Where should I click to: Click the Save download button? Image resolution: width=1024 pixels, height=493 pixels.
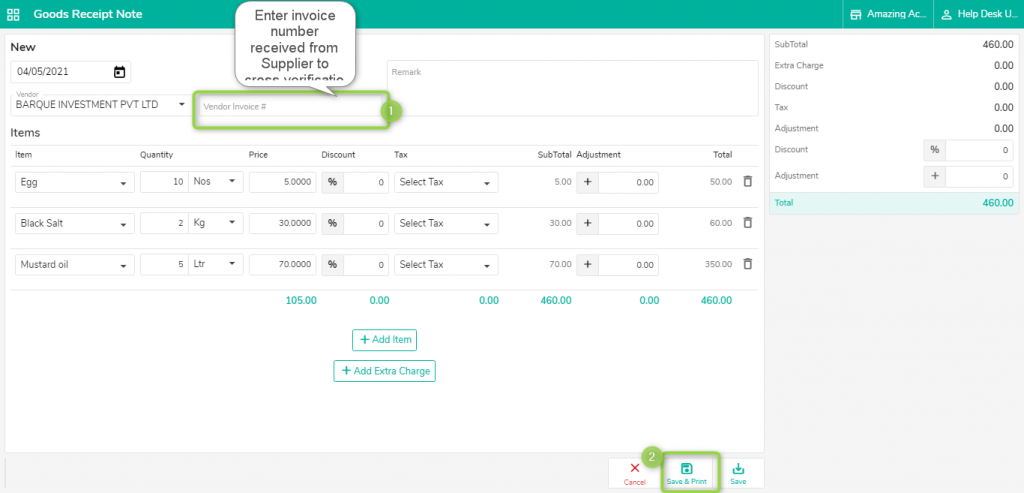click(x=738, y=473)
